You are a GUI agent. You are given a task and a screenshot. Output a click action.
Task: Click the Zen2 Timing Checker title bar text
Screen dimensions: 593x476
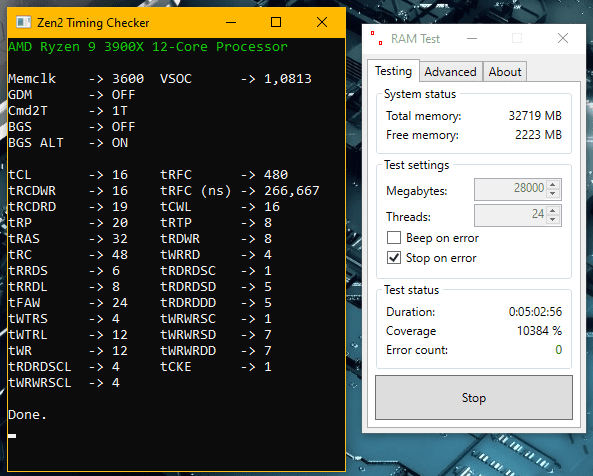coord(93,23)
